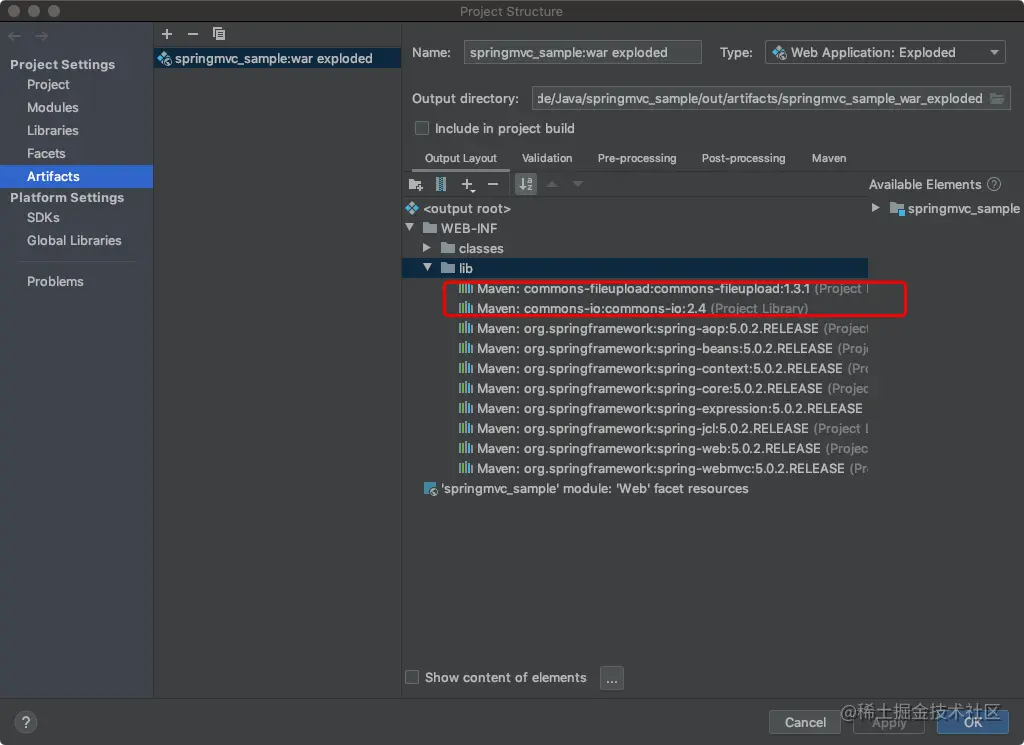The width and height of the screenshot is (1024, 745).
Task: Copy the selected artifact configuration
Action: (219, 34)
